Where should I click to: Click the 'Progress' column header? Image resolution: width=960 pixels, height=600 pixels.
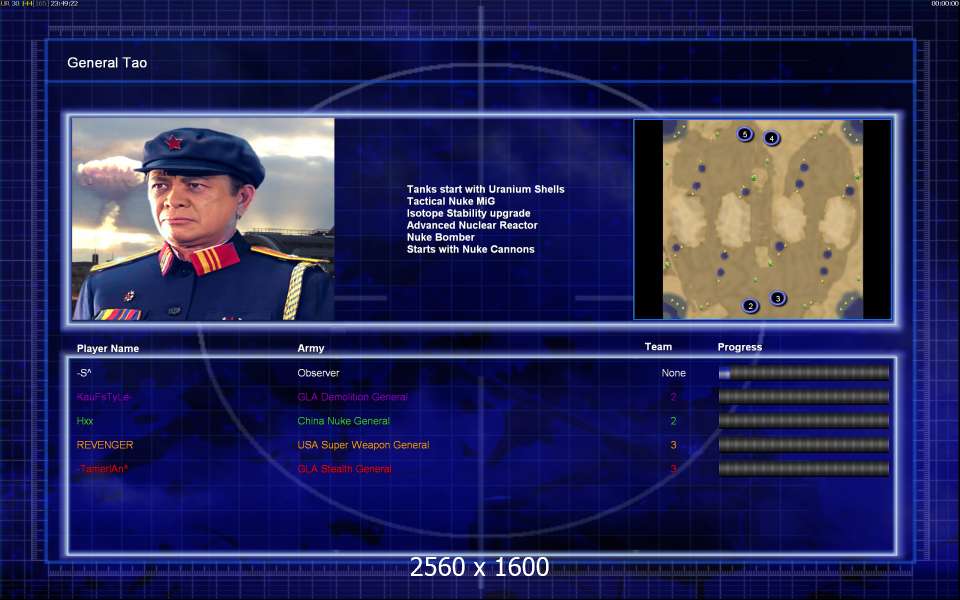click(740, 347)
